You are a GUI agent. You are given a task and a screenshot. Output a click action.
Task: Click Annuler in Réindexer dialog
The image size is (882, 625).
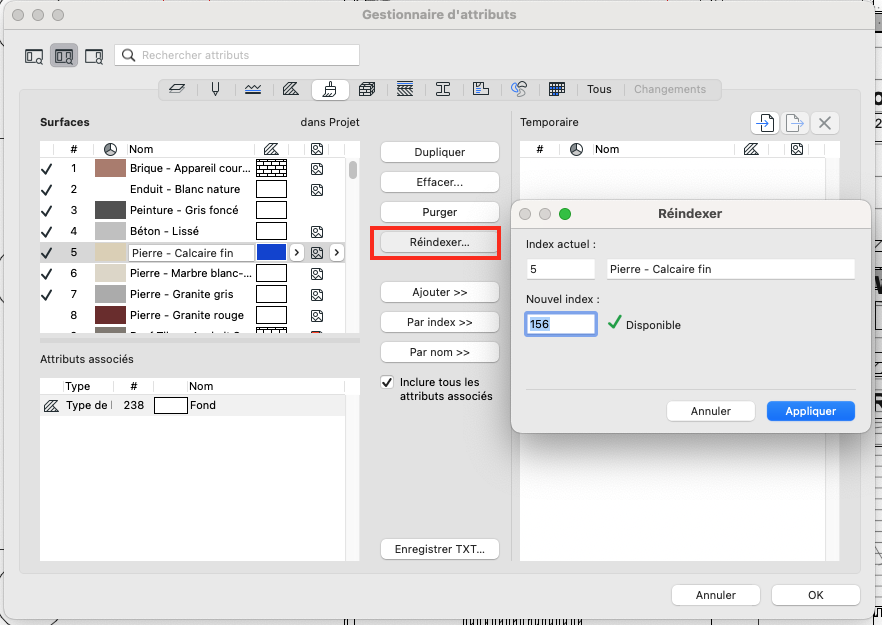pos(710,411)
